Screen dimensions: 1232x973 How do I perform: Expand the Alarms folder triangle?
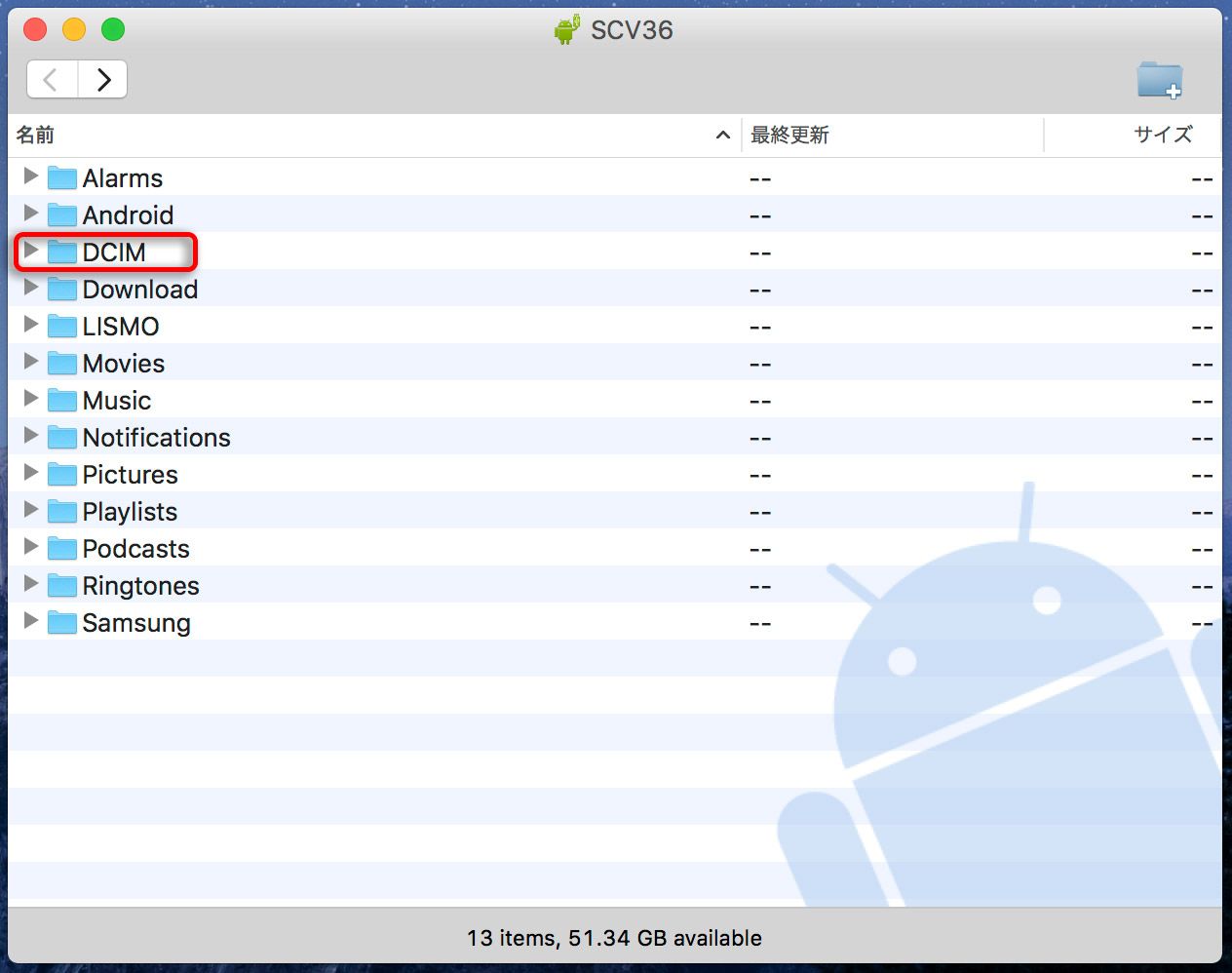pyautogui.click(x=30, y=176)
